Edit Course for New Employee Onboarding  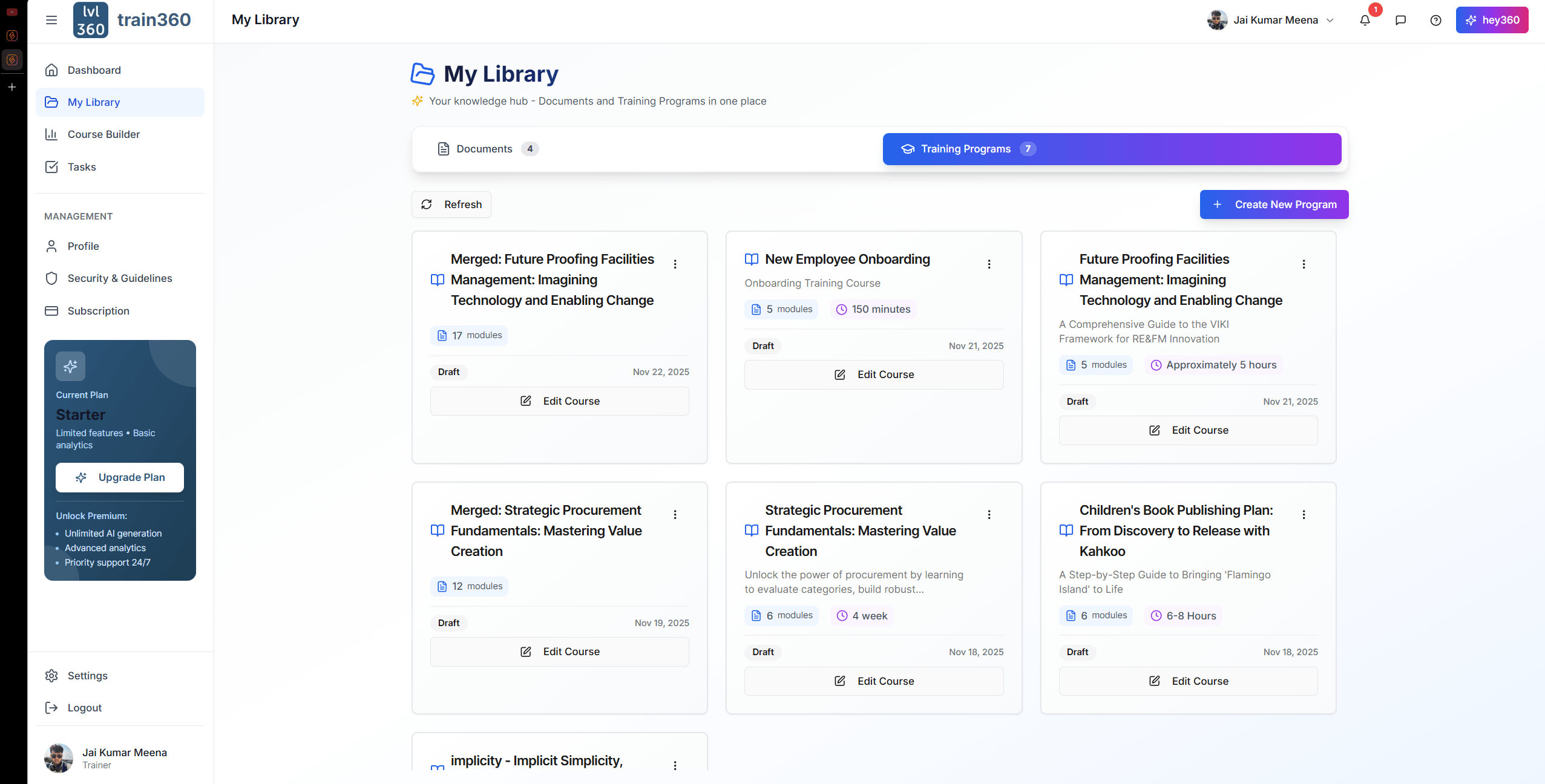point(873,374)
